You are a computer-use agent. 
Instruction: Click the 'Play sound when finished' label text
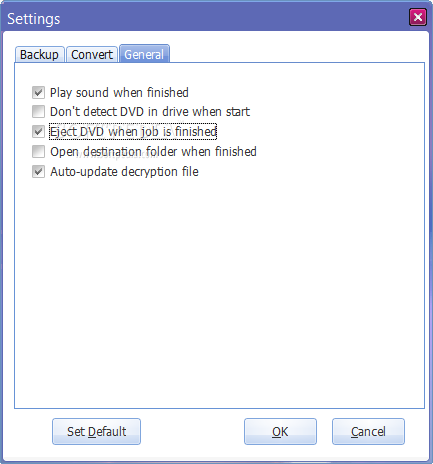pyautogui.click(x=119, y=93)
